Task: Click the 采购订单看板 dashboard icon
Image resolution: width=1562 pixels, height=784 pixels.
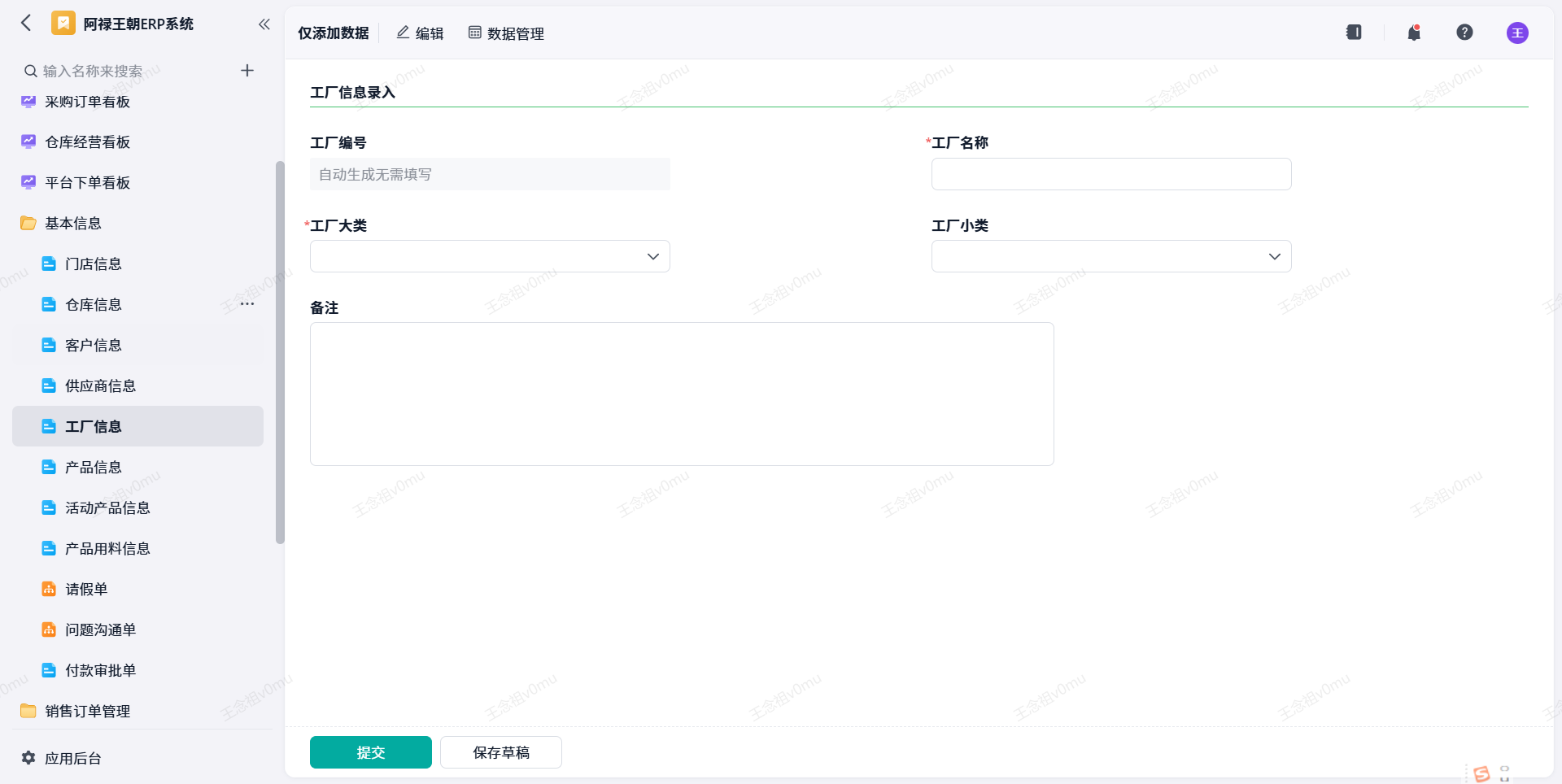Action: click(28, 102)
